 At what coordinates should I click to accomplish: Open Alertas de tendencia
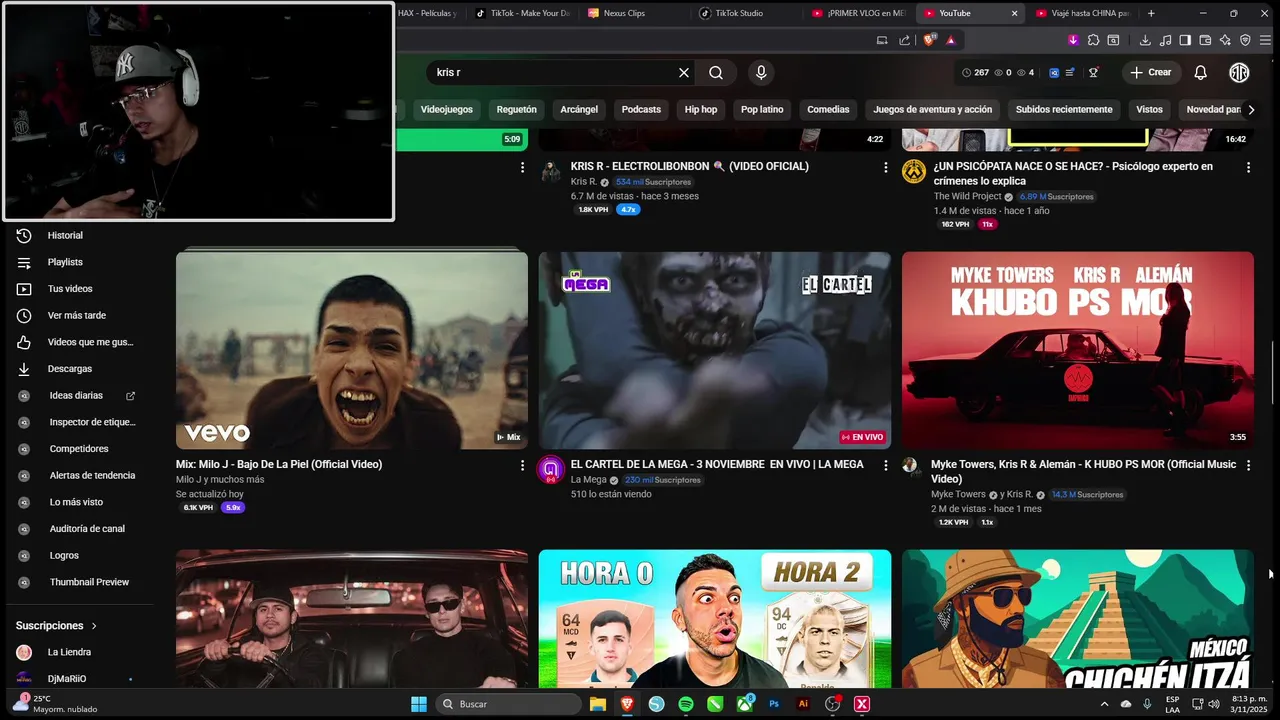coord(80,475)
